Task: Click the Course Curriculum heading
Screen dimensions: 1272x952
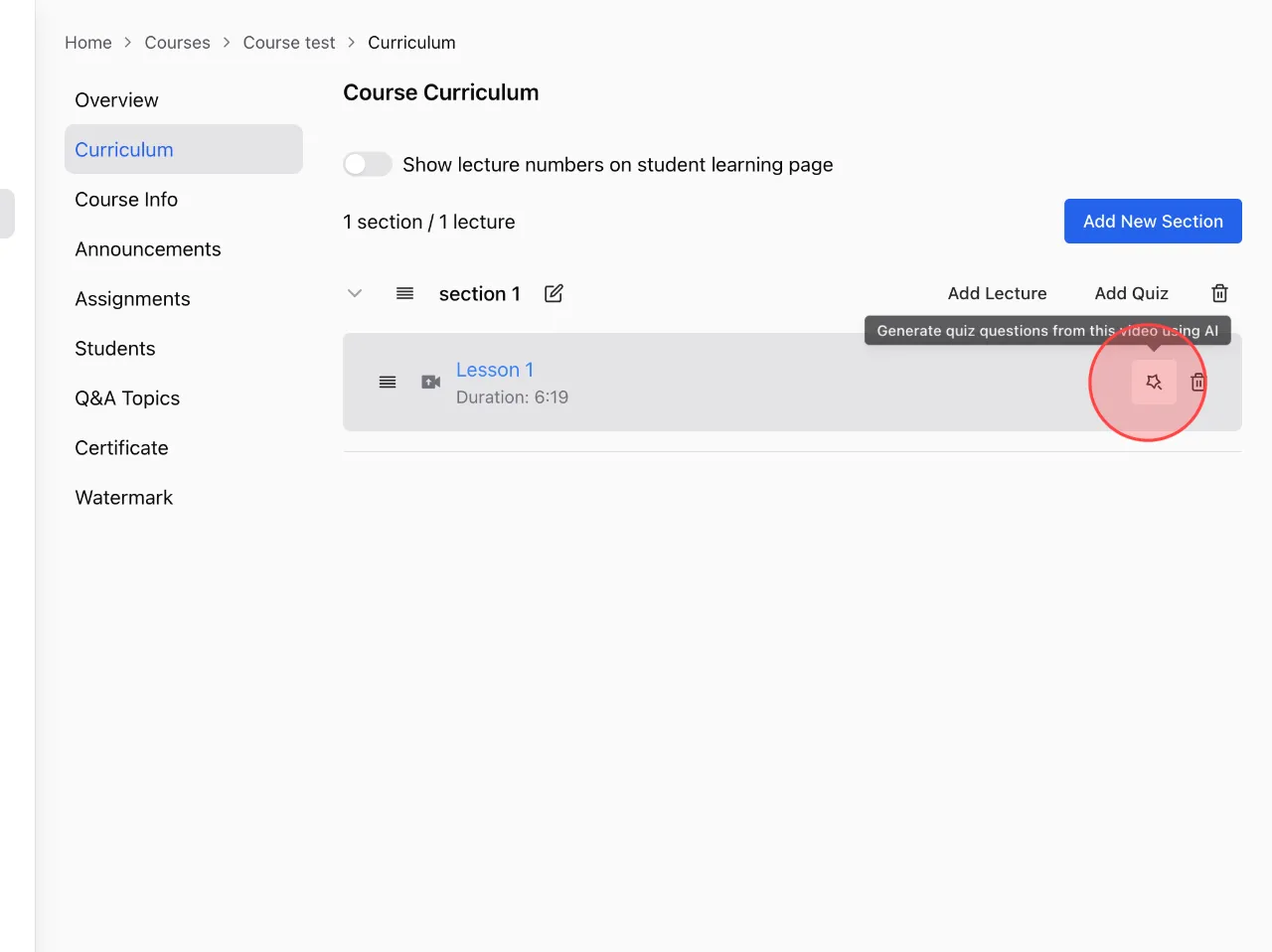Action: (x=441, y=92)
